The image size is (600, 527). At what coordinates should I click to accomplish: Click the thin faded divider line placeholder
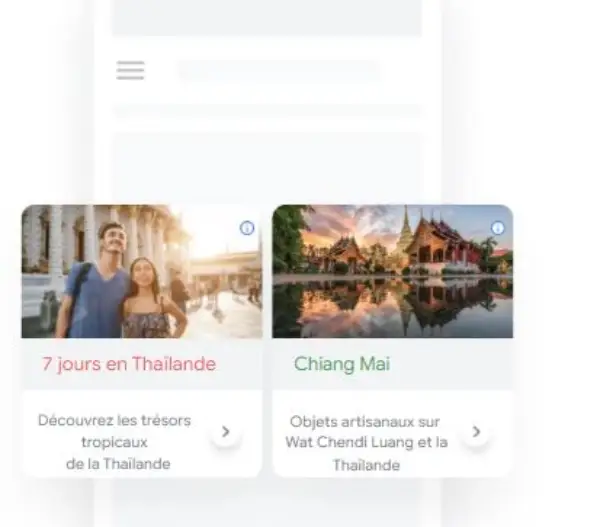[x=267, y=111]
